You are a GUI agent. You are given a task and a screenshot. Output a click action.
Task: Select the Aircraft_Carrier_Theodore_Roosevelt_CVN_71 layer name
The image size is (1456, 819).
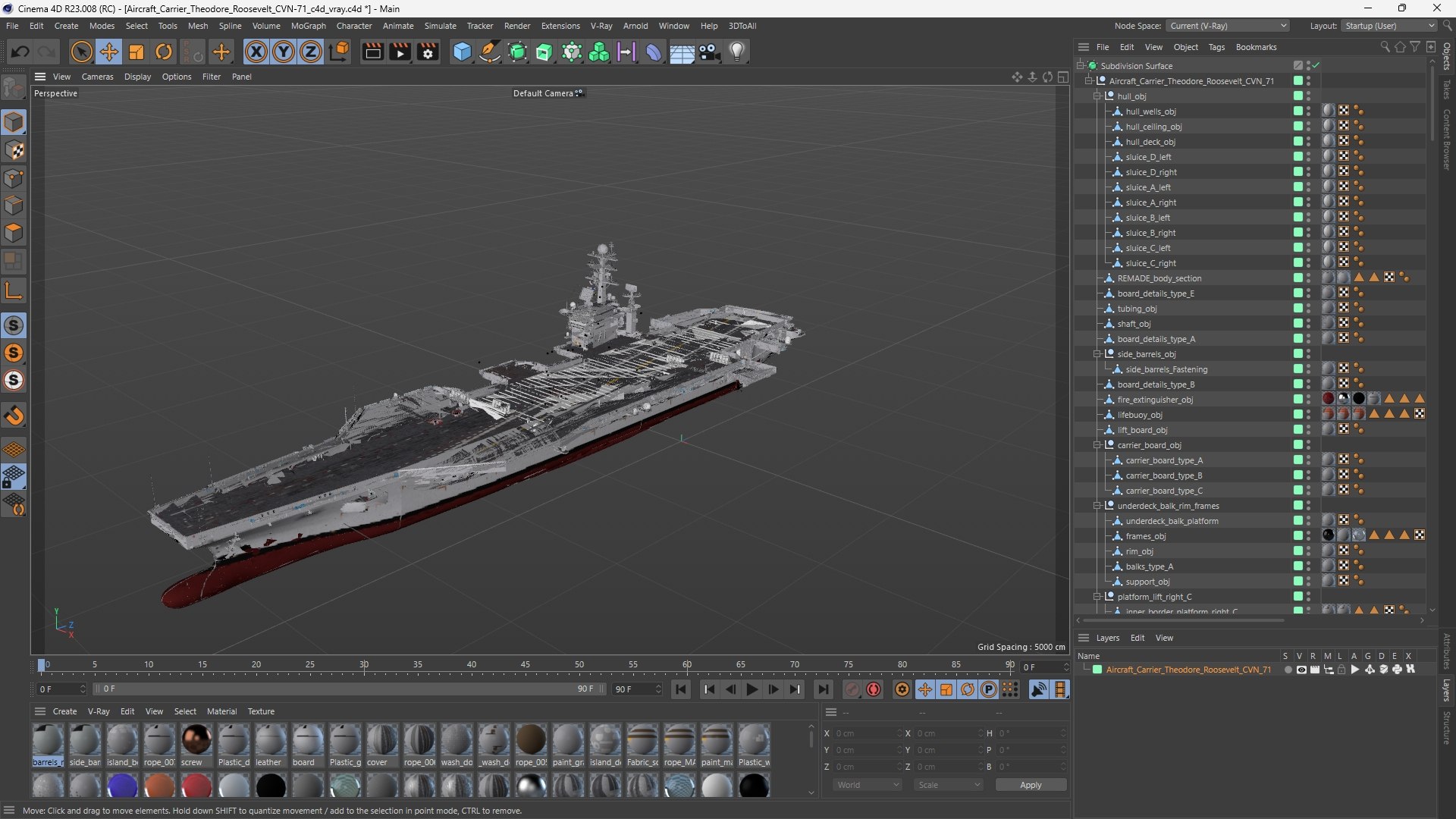[x=1188, y=670]
